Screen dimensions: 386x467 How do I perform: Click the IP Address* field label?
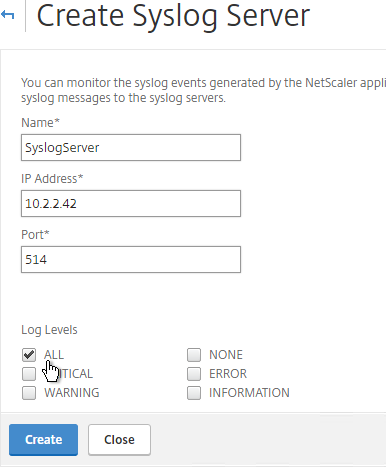(x=52, y=179)
